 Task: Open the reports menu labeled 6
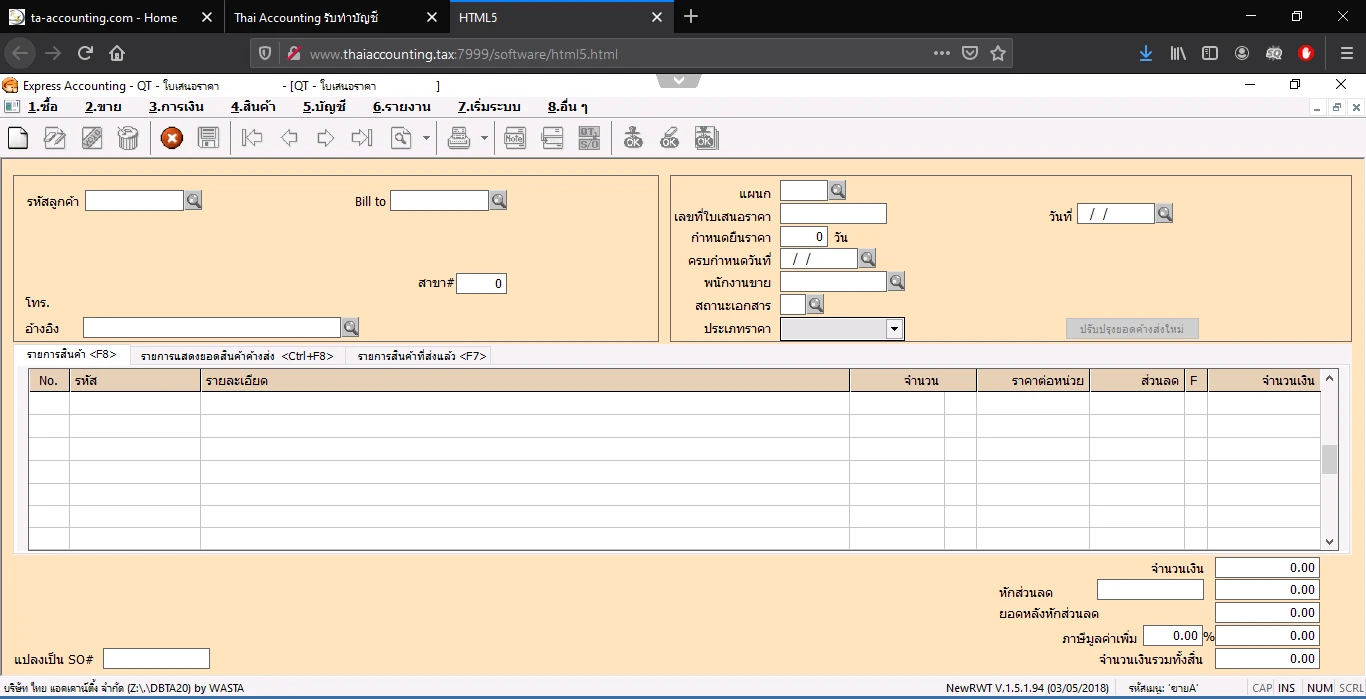[401, 107]
